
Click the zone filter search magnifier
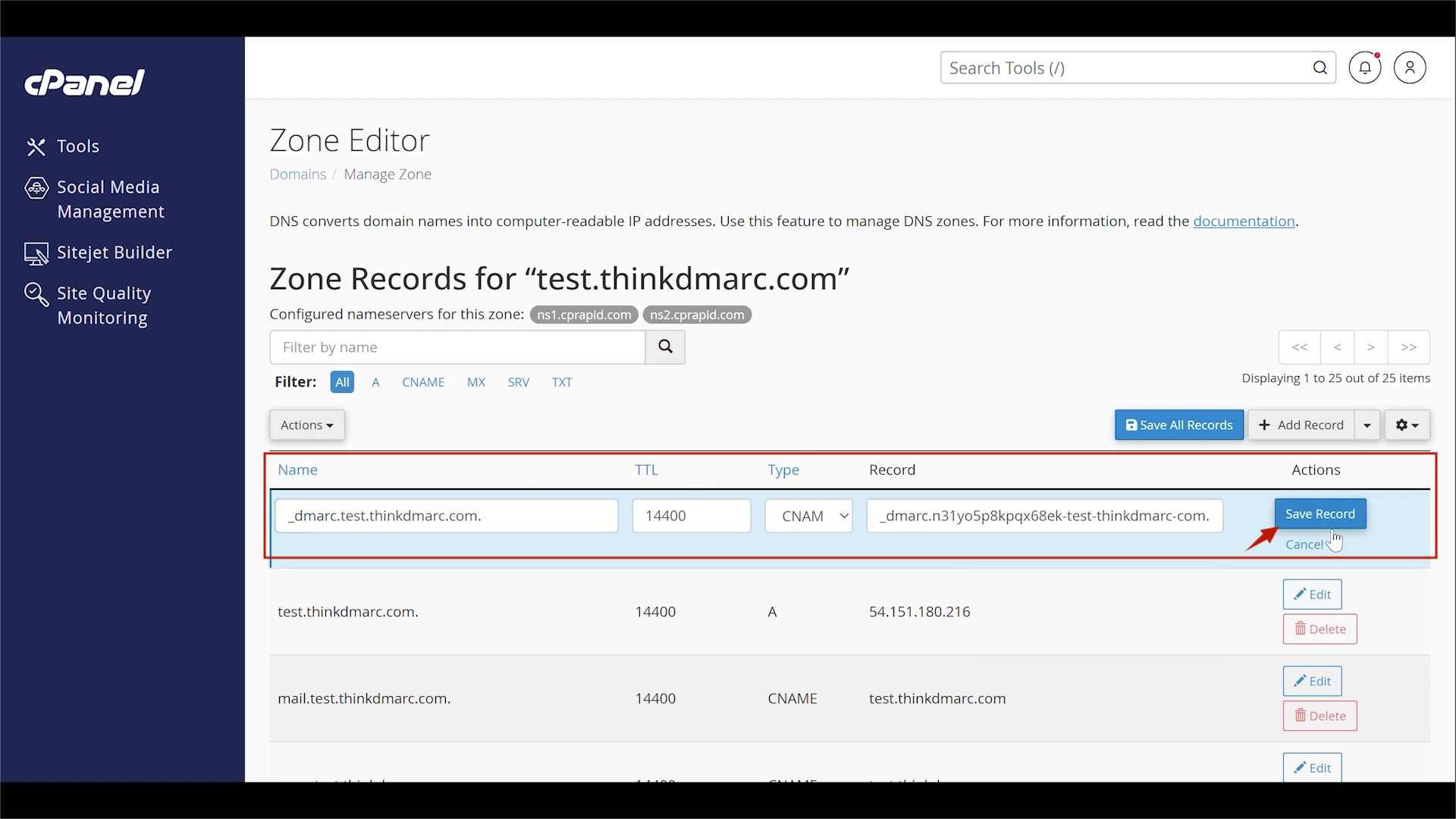tap(666, 347)
